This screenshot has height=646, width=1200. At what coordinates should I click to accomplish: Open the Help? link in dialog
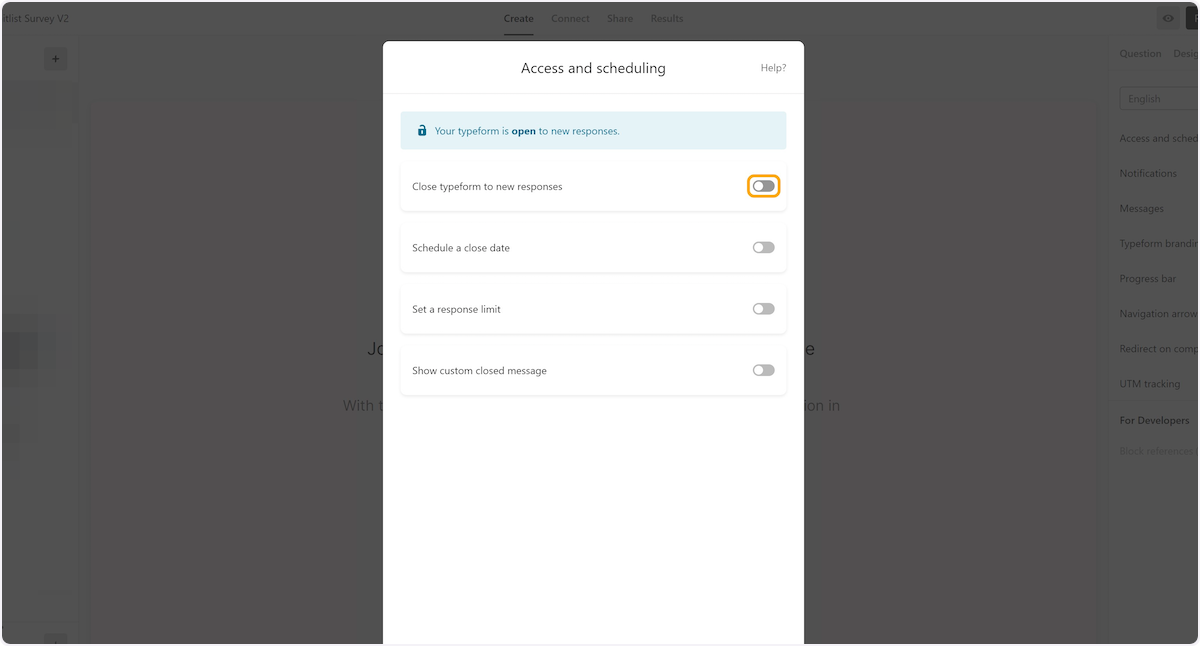[773, 68]
